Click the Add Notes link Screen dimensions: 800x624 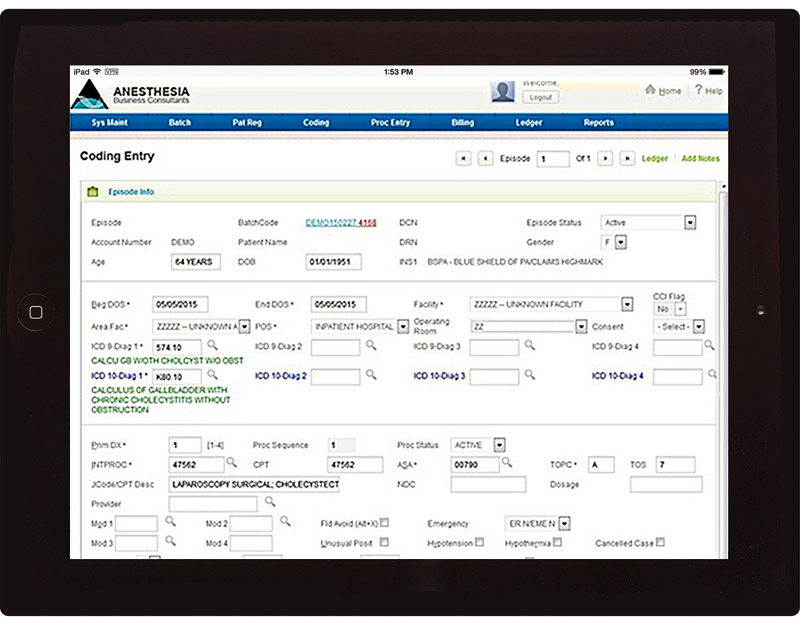700,158
